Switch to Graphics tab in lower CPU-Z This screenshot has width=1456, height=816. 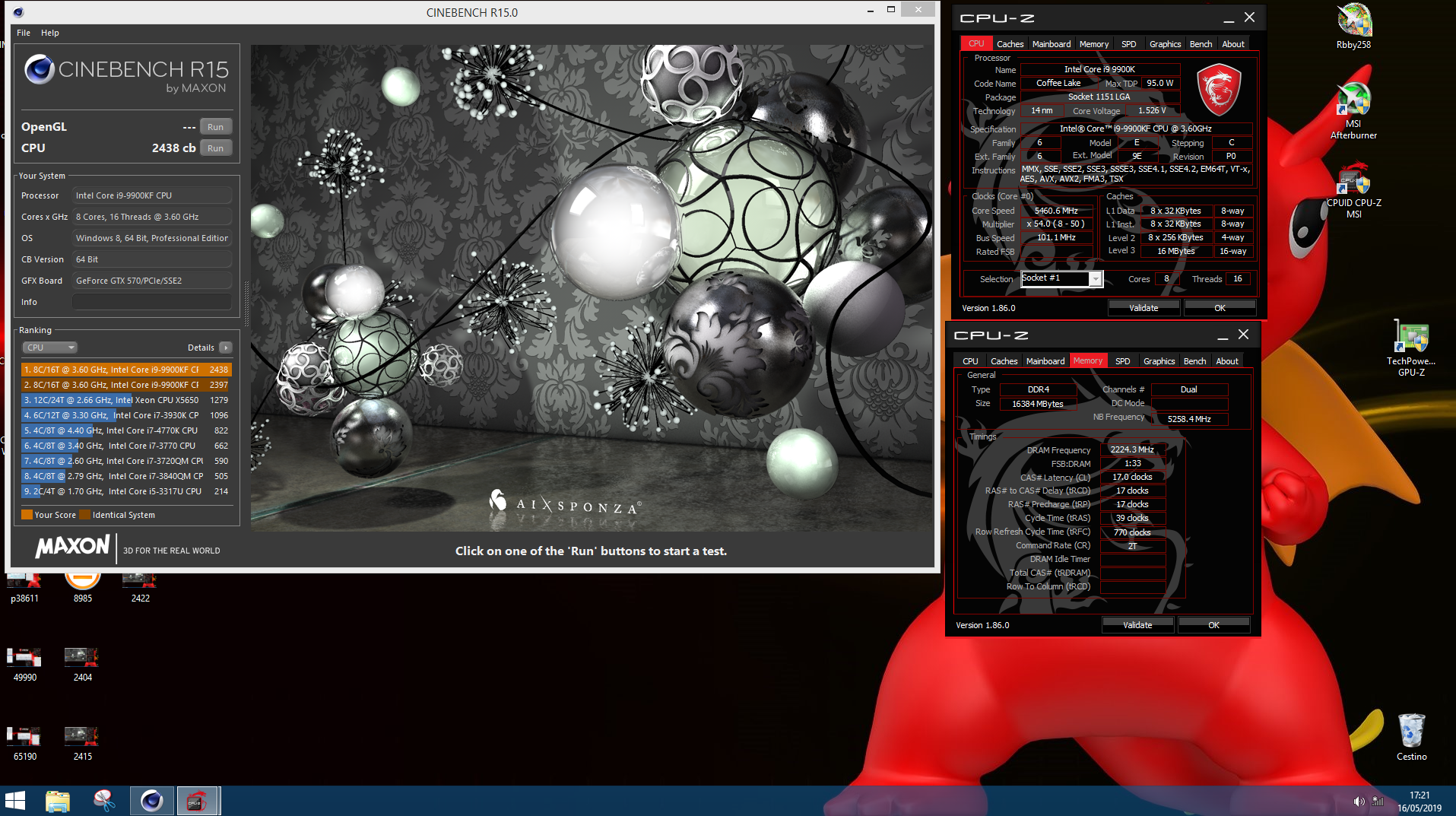coord(1159,361)
